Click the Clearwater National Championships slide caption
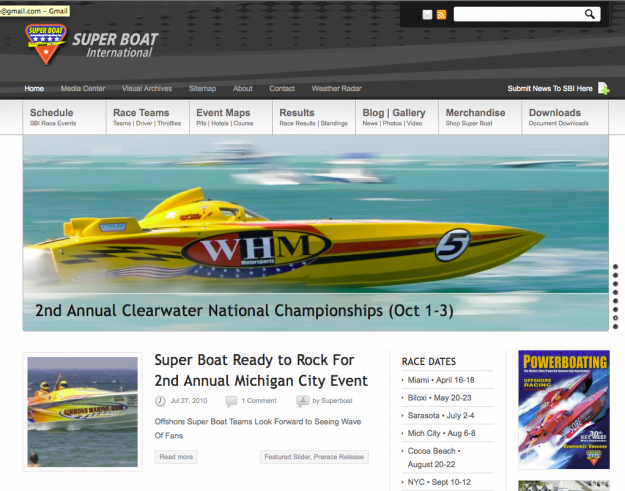This screenshot has width=625, height=491. (244, 311)
